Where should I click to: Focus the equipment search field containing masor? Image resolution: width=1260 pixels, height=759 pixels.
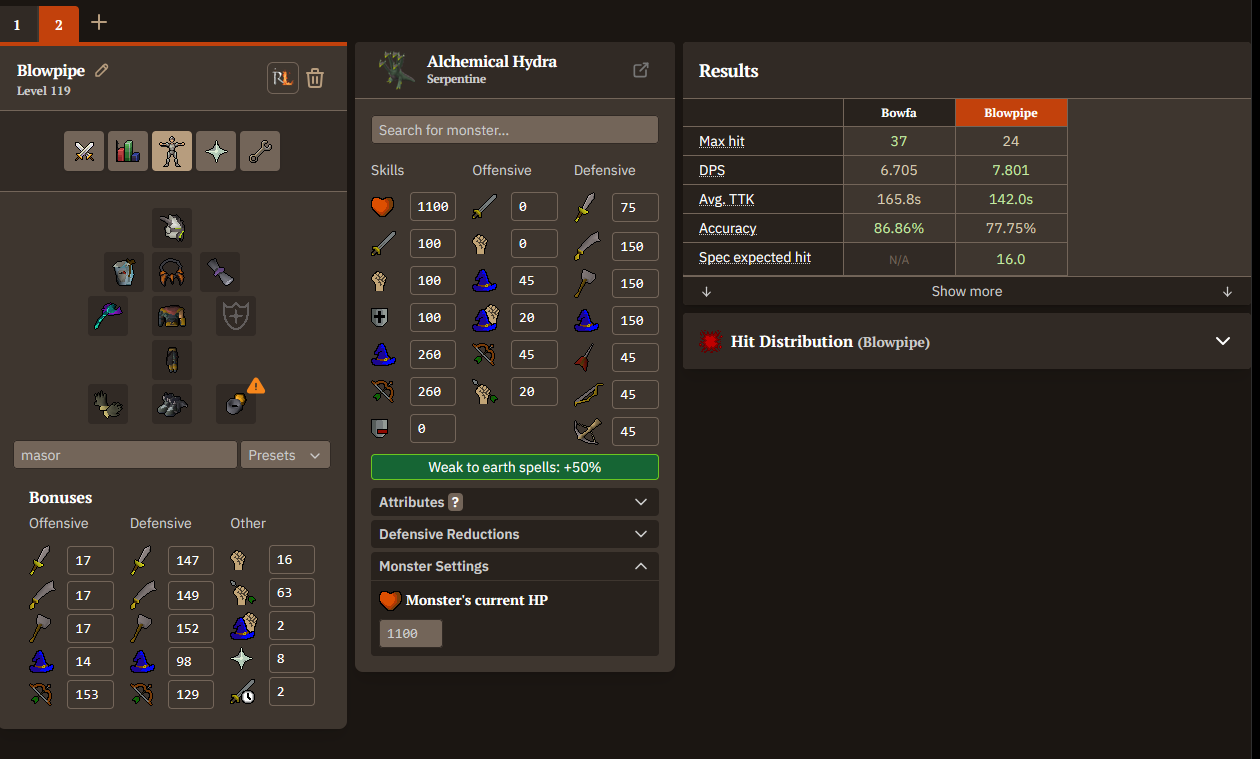[x=125, y=455]
